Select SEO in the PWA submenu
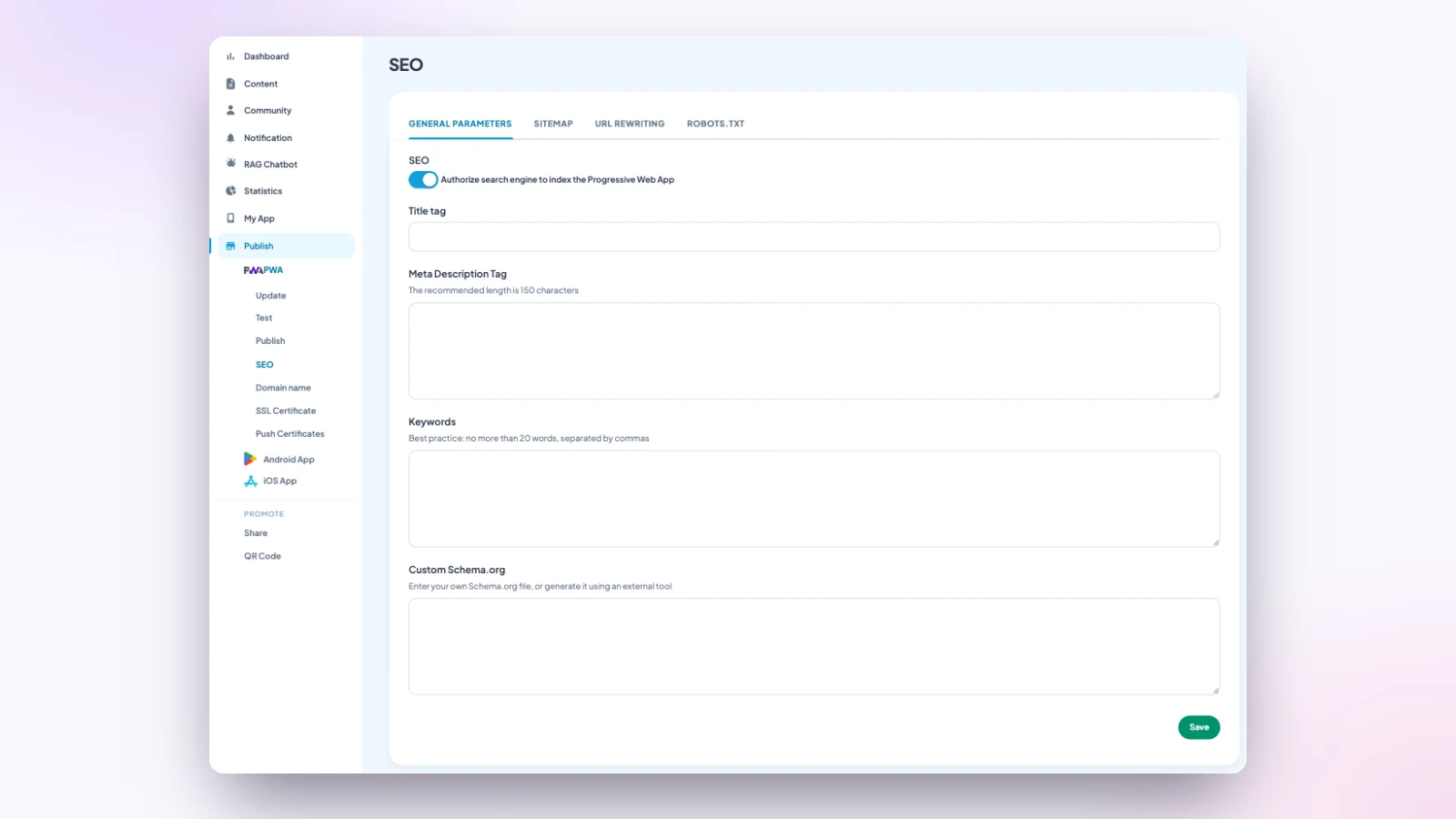The height and width of the screenshot is (819, 1456). pos(264,364)
